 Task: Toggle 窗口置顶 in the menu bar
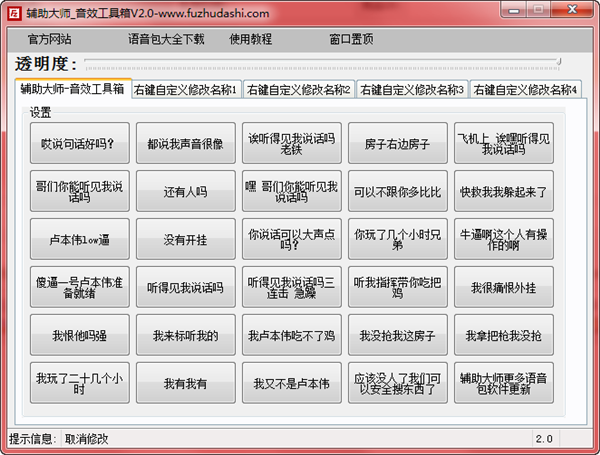pyautogui.click(x=351, y=39)
